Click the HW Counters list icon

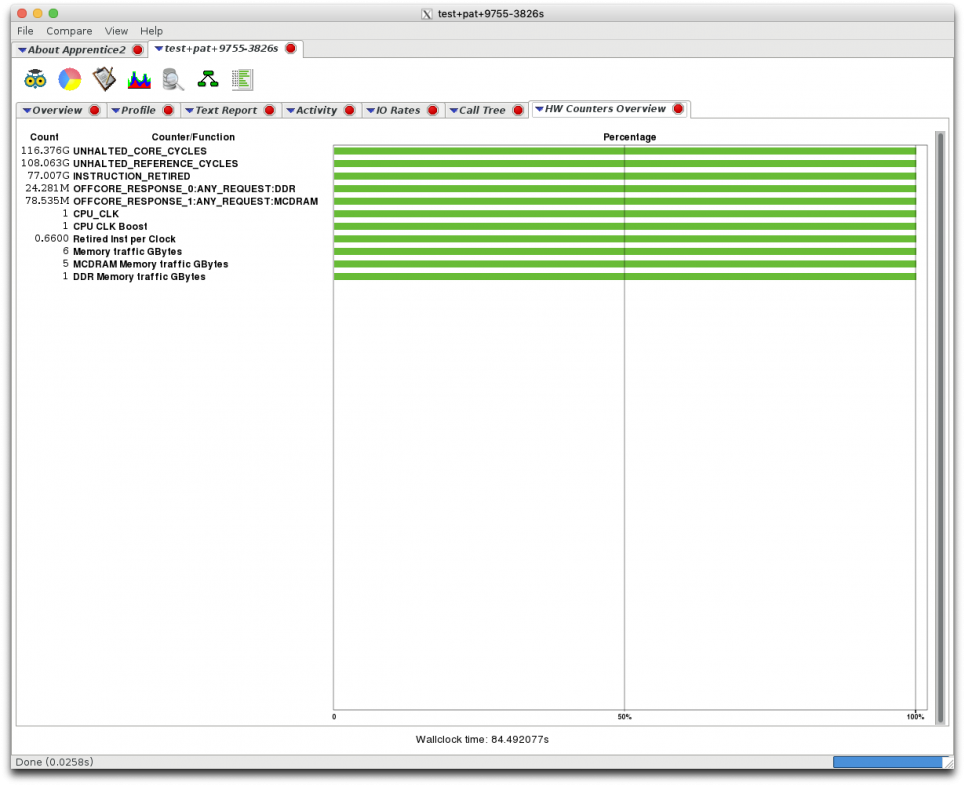[x=242, y=79]
